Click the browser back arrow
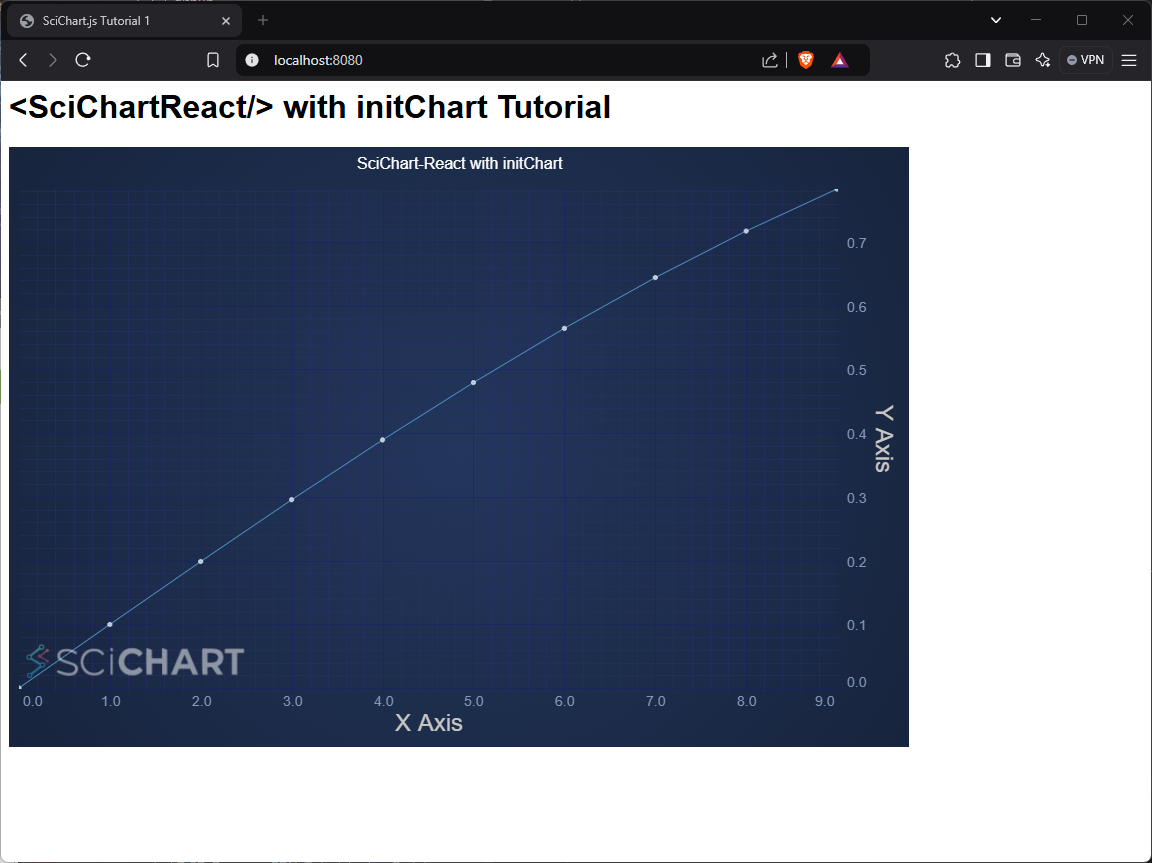1152x863 pixels. (x=23, y=60)
